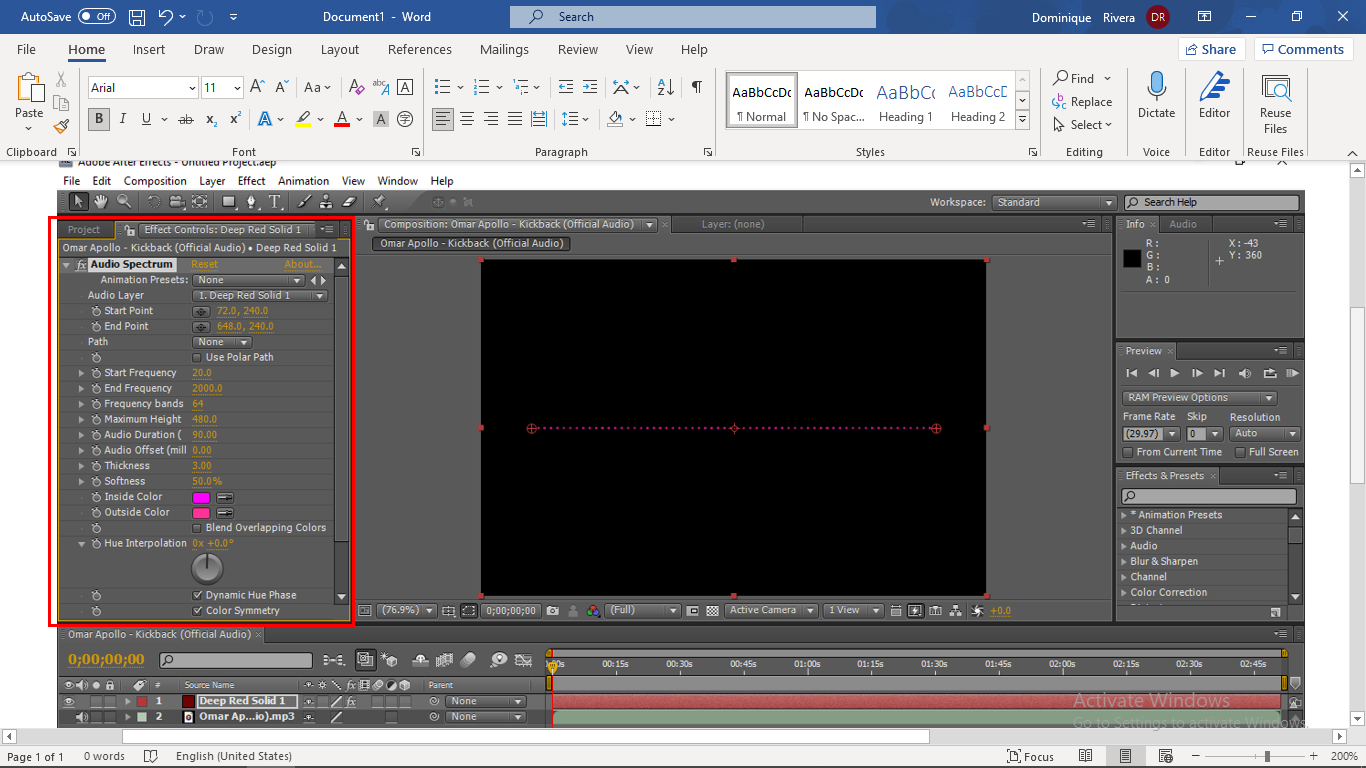
Task: Toggle Bold formatting in Word ribbon
Action: (99, 119)
